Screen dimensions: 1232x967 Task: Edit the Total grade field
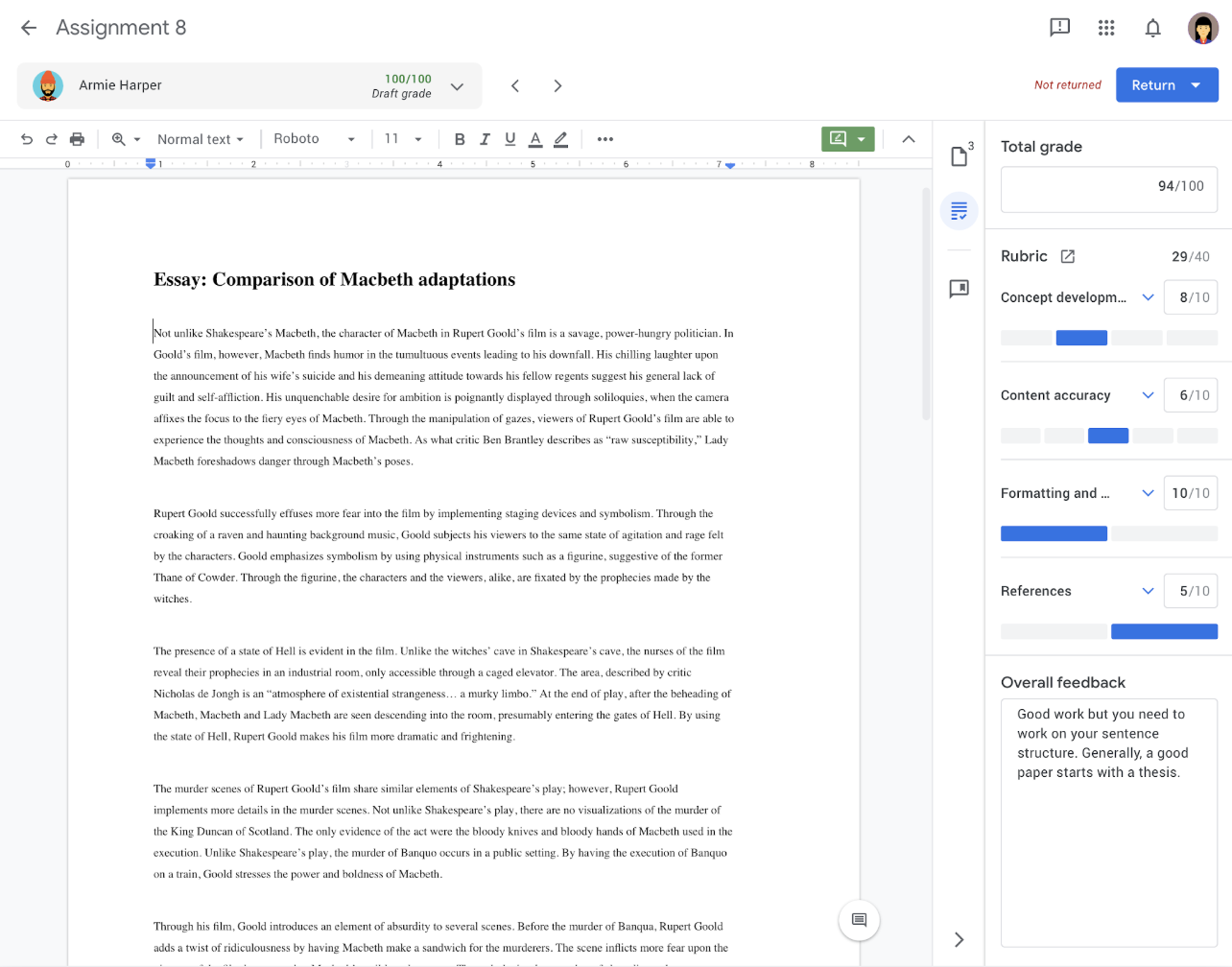1109,189
